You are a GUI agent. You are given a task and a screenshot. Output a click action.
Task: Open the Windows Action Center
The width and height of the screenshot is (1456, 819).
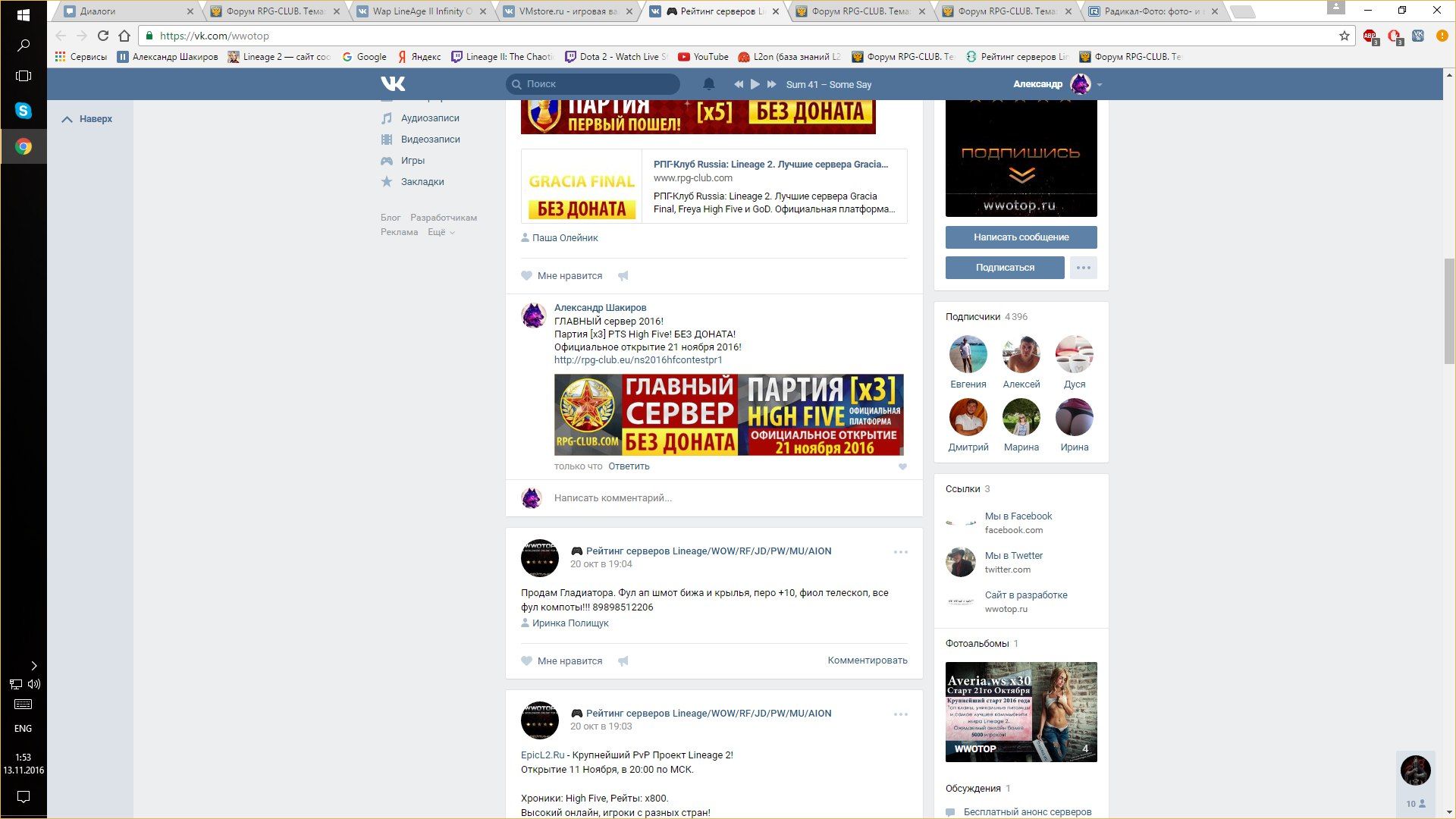click(24, 796)
